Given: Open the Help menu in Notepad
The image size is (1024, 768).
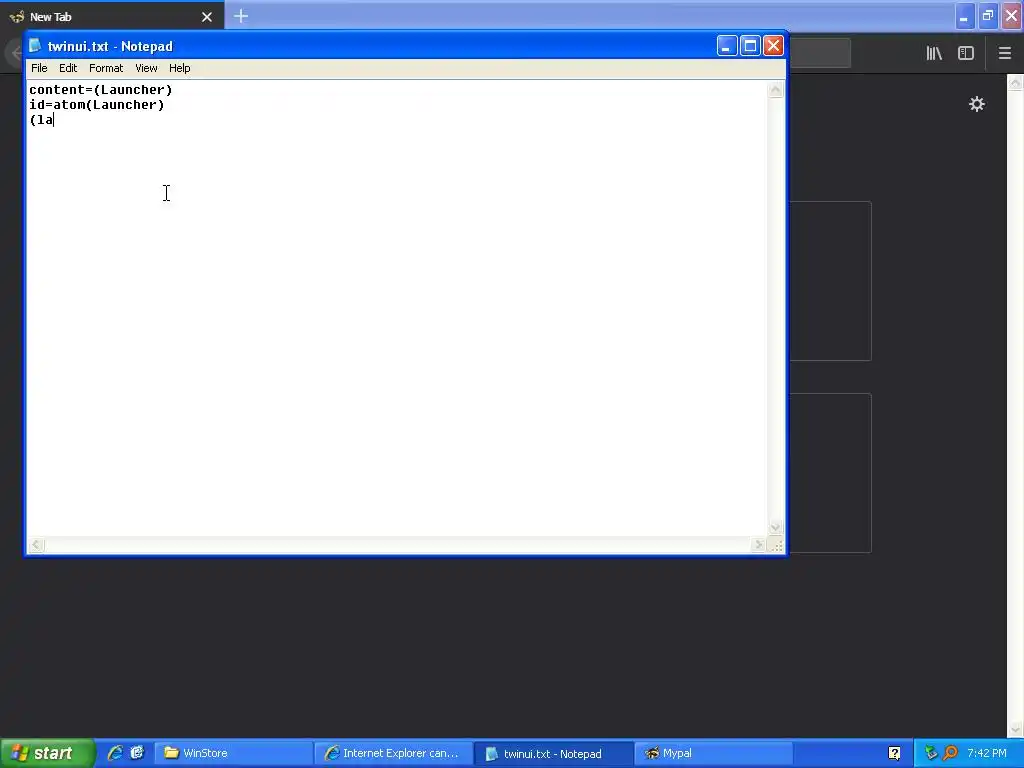Looking at the screenshot, I should (180, 68).
